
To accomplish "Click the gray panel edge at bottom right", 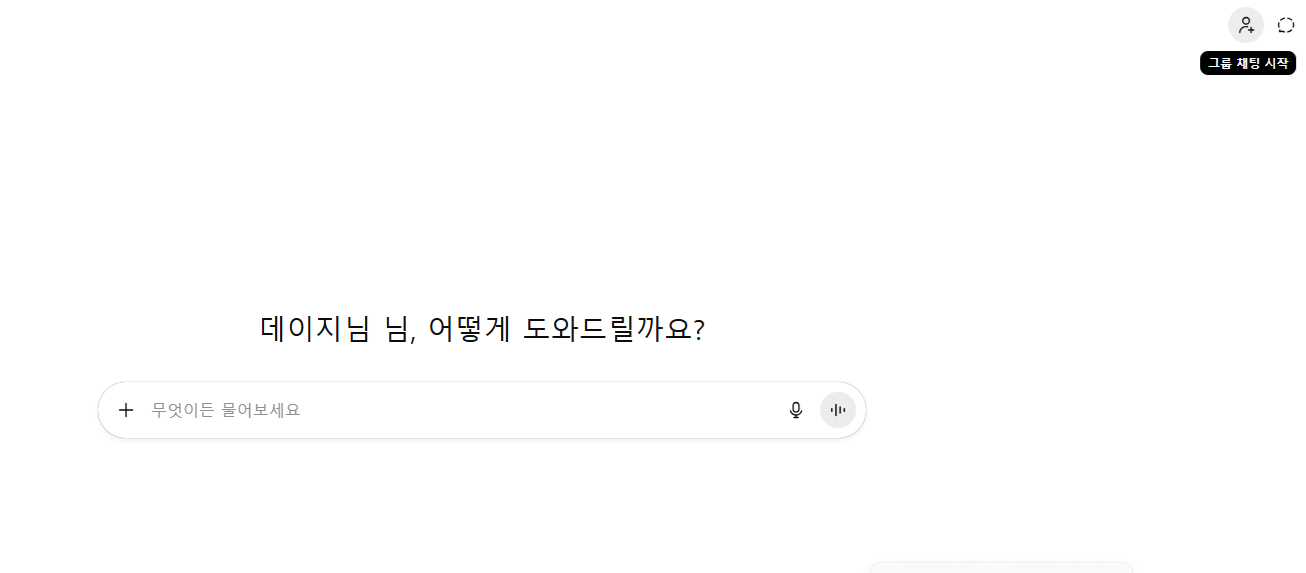I will [x=1000, y=567].
